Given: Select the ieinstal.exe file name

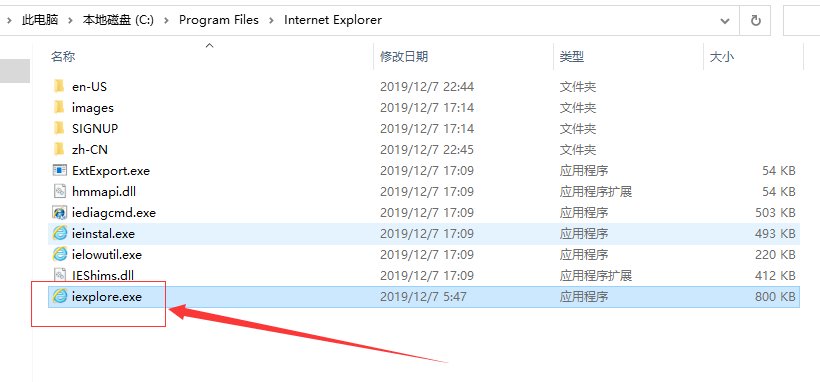Looking at the screenshot, I should point(104,233).
